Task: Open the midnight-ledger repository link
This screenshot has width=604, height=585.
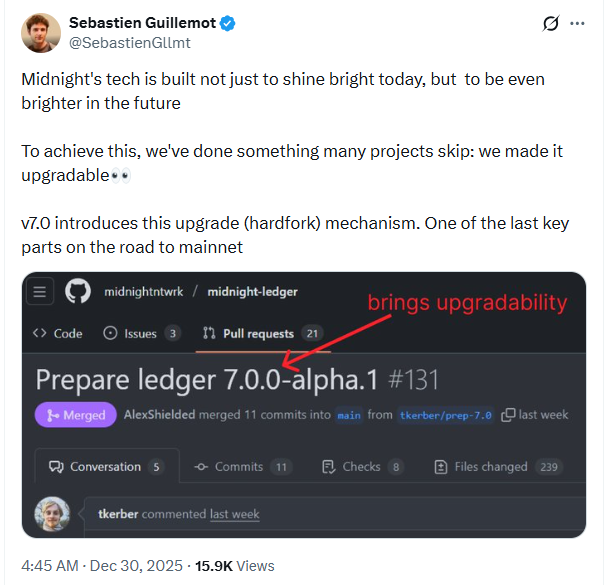Action: point(252,292)
